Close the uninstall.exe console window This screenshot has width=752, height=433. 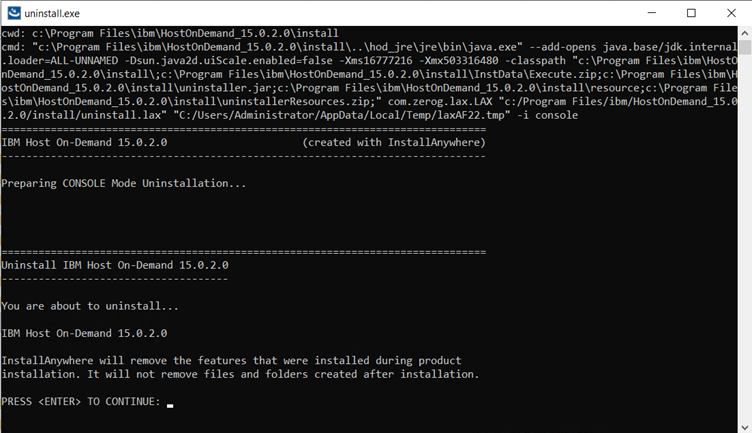(x=733, y=13)
